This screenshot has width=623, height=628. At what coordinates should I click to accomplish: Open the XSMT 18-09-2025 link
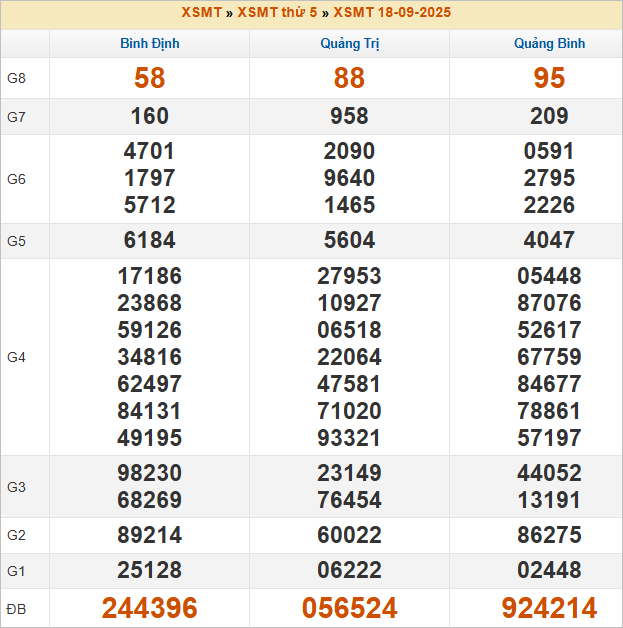coord(392,13)
